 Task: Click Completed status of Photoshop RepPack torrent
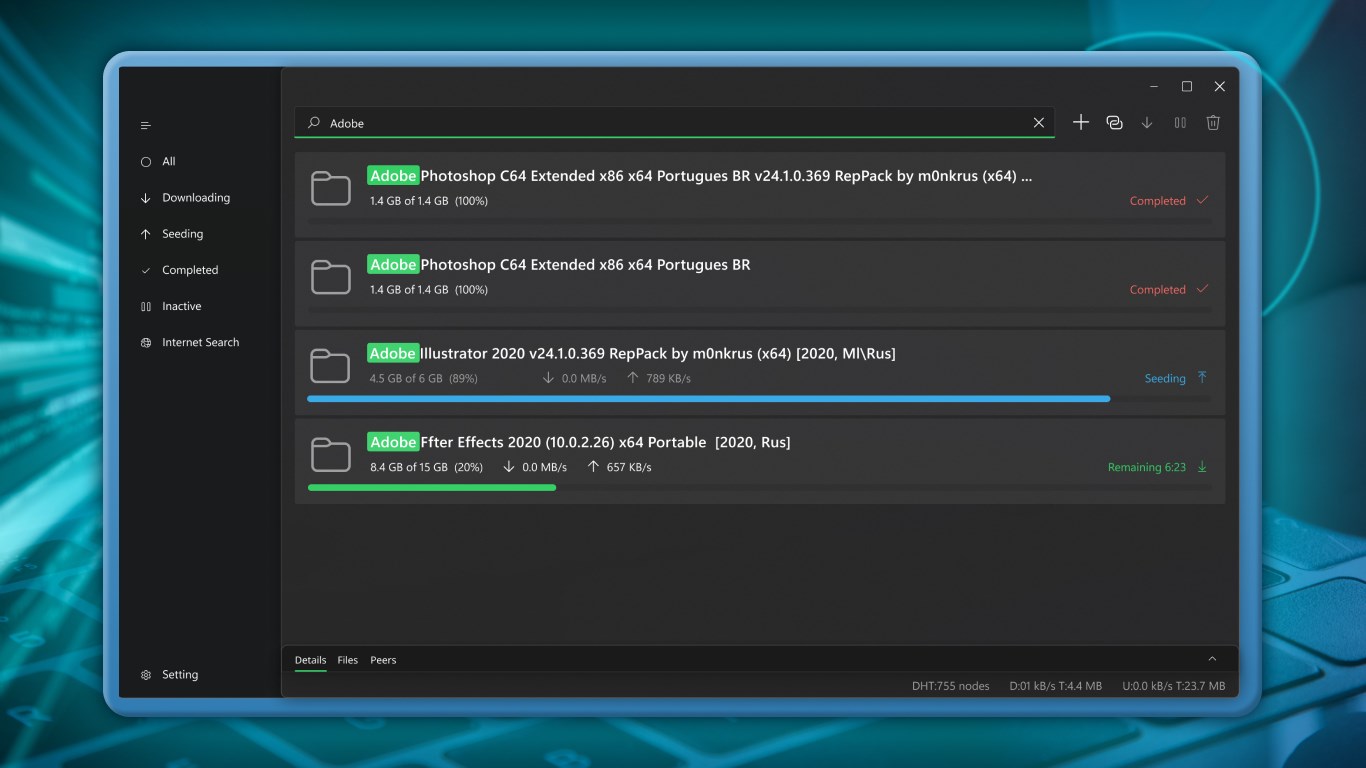point(1157,201)
